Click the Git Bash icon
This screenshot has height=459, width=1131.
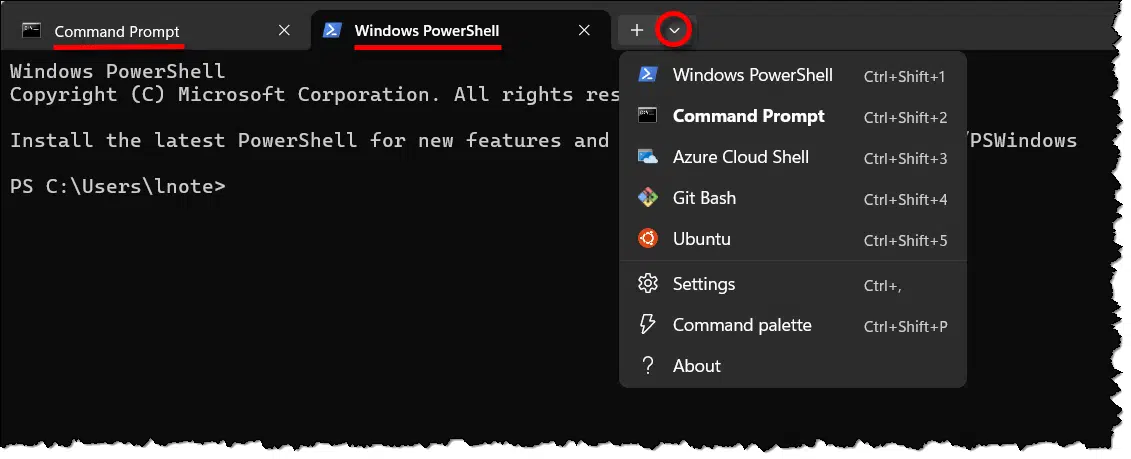[648, 198]
